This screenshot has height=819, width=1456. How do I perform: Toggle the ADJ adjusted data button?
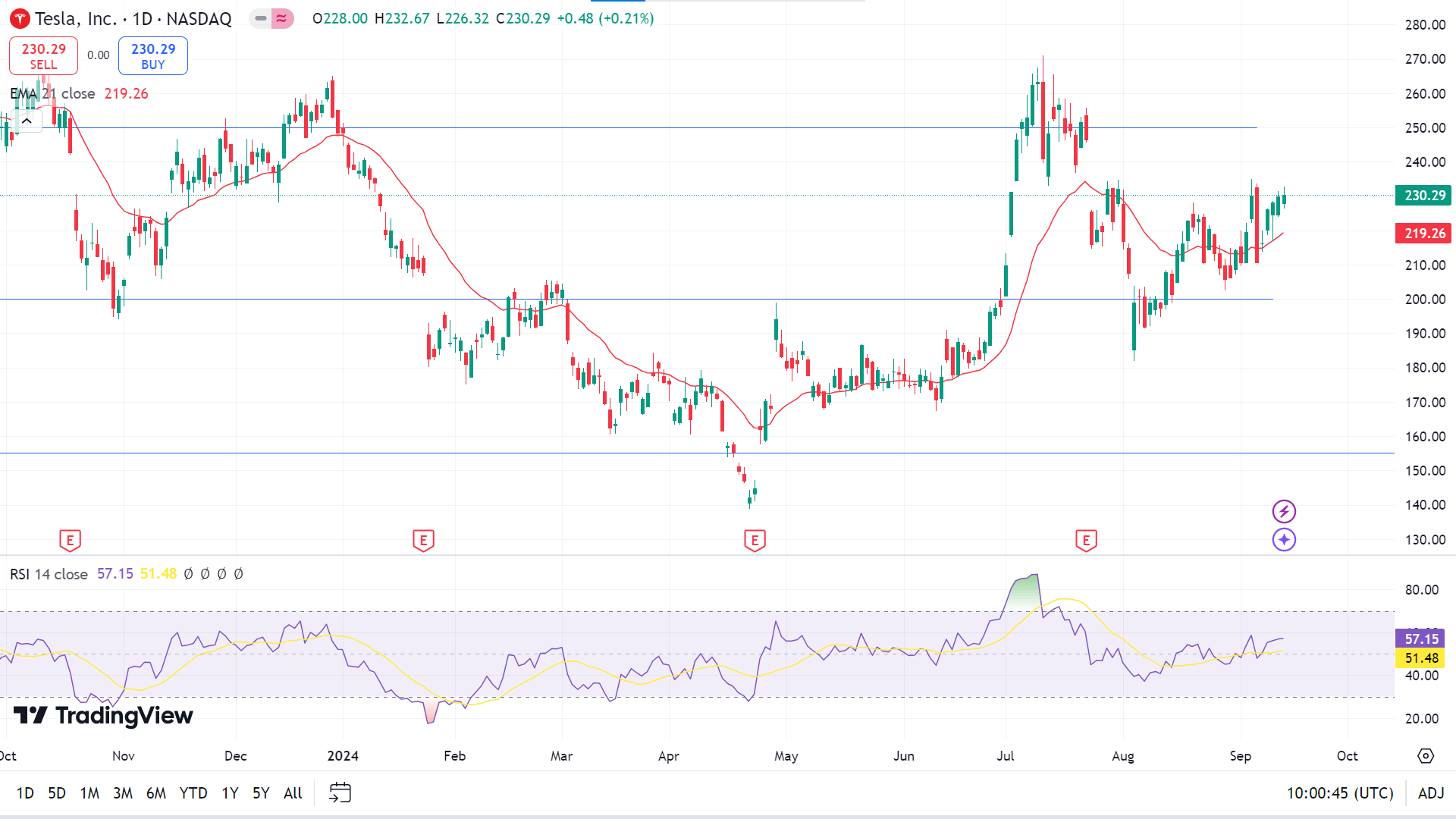1431,793
